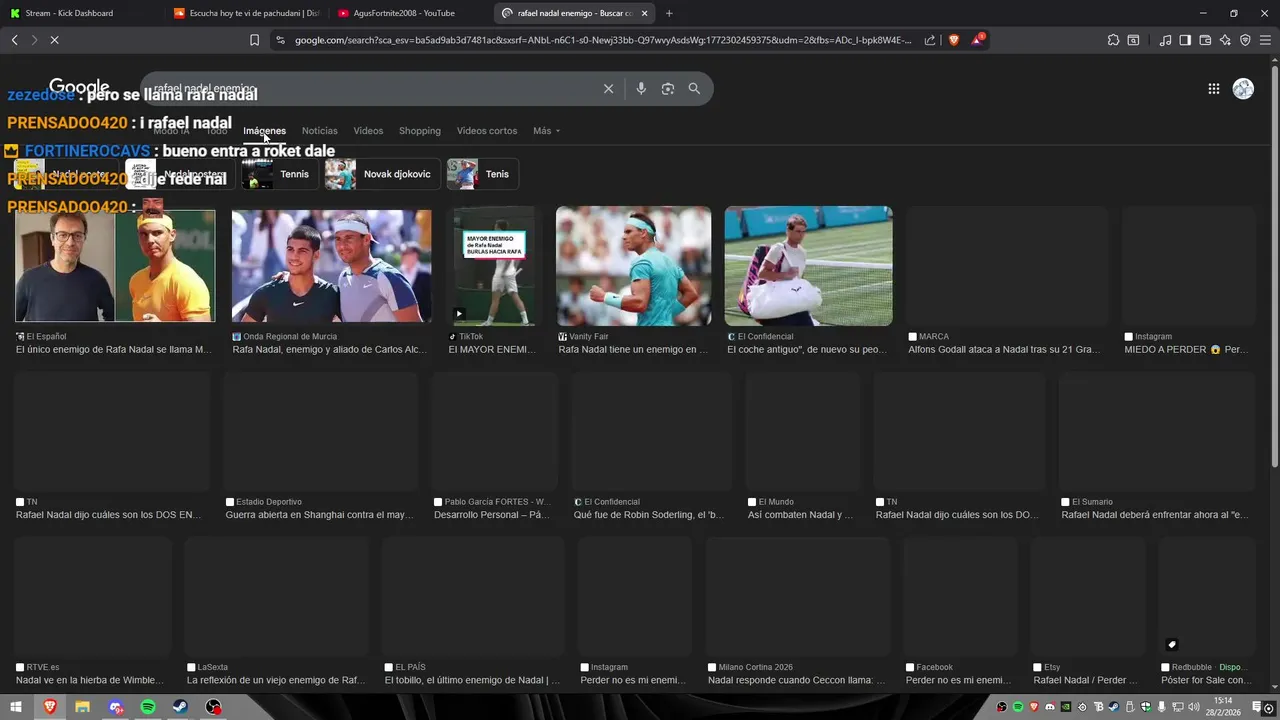Viewport: 1280px width, 720px height.
Task: Open the Google account avatar
Action: [1243, 89]
